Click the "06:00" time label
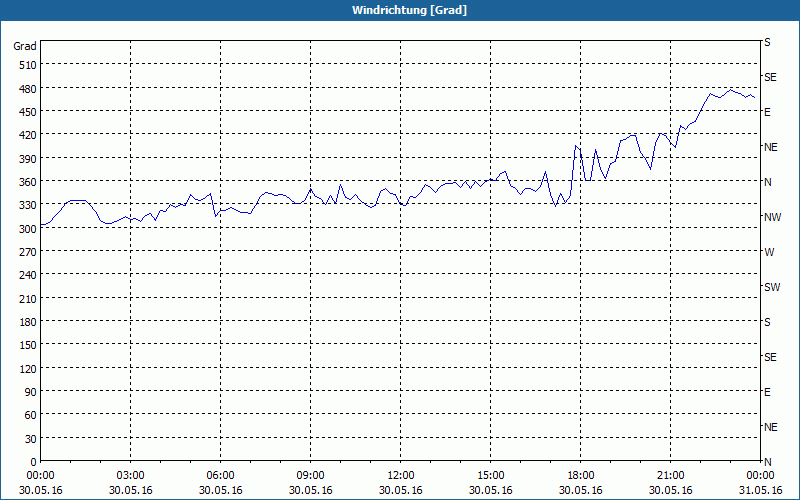The width and height of the screenshot is (800, 500). [x=220, y=476]
